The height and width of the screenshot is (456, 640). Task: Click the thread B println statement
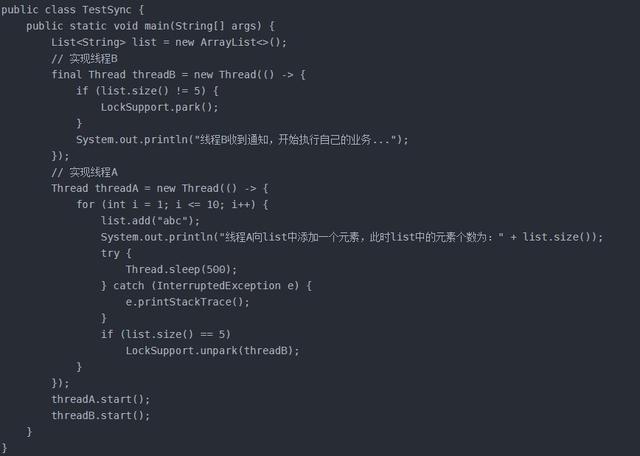[x=242, y=140]
